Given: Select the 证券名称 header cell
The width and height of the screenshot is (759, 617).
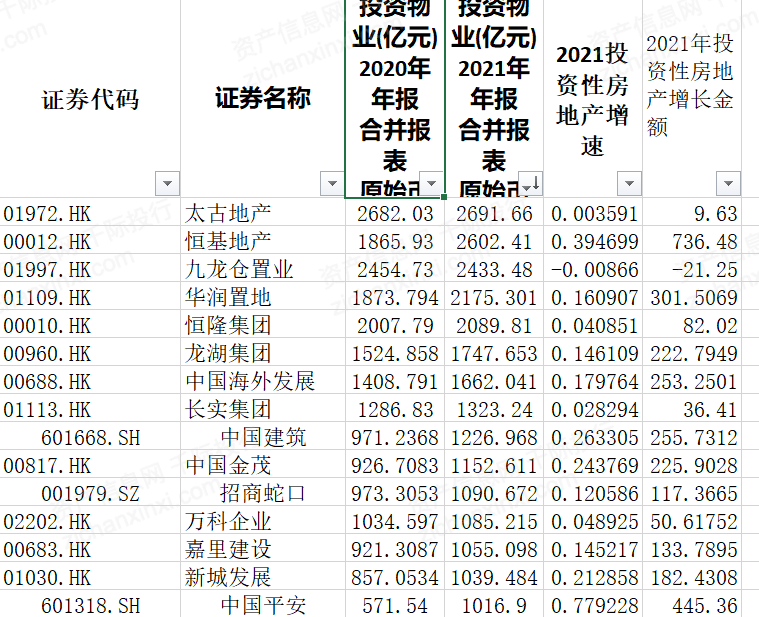Looking at the screenshot, I should [263, 98].
